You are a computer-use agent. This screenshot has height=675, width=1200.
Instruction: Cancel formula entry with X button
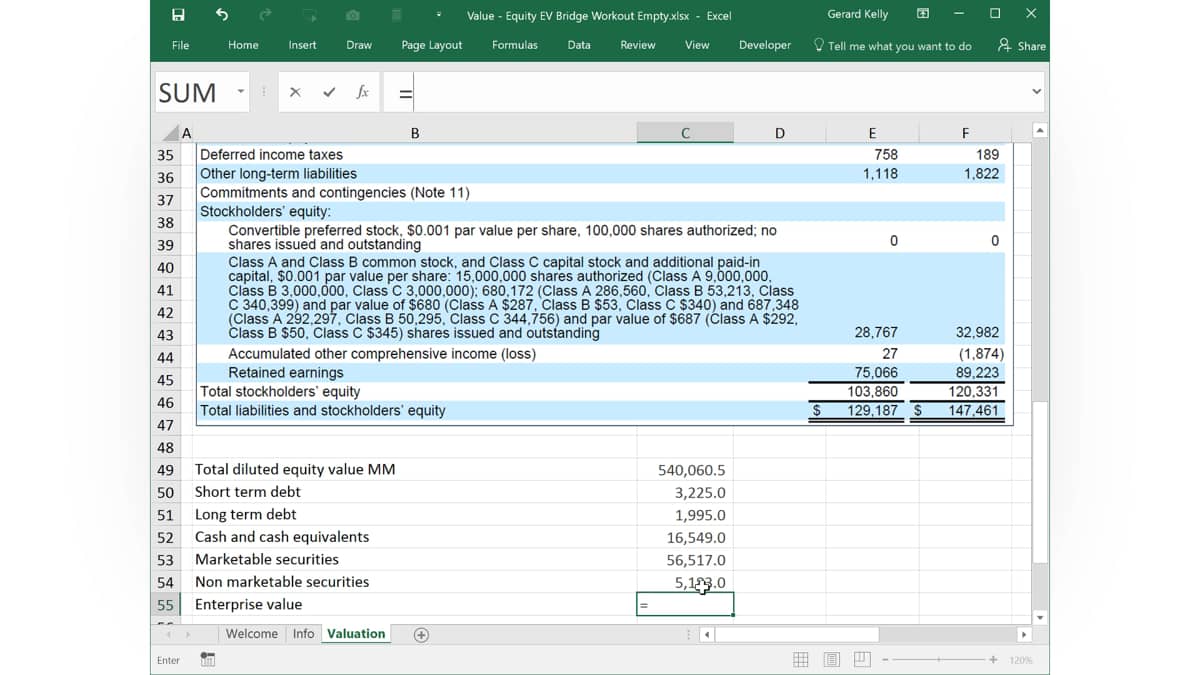click(295, 92)
